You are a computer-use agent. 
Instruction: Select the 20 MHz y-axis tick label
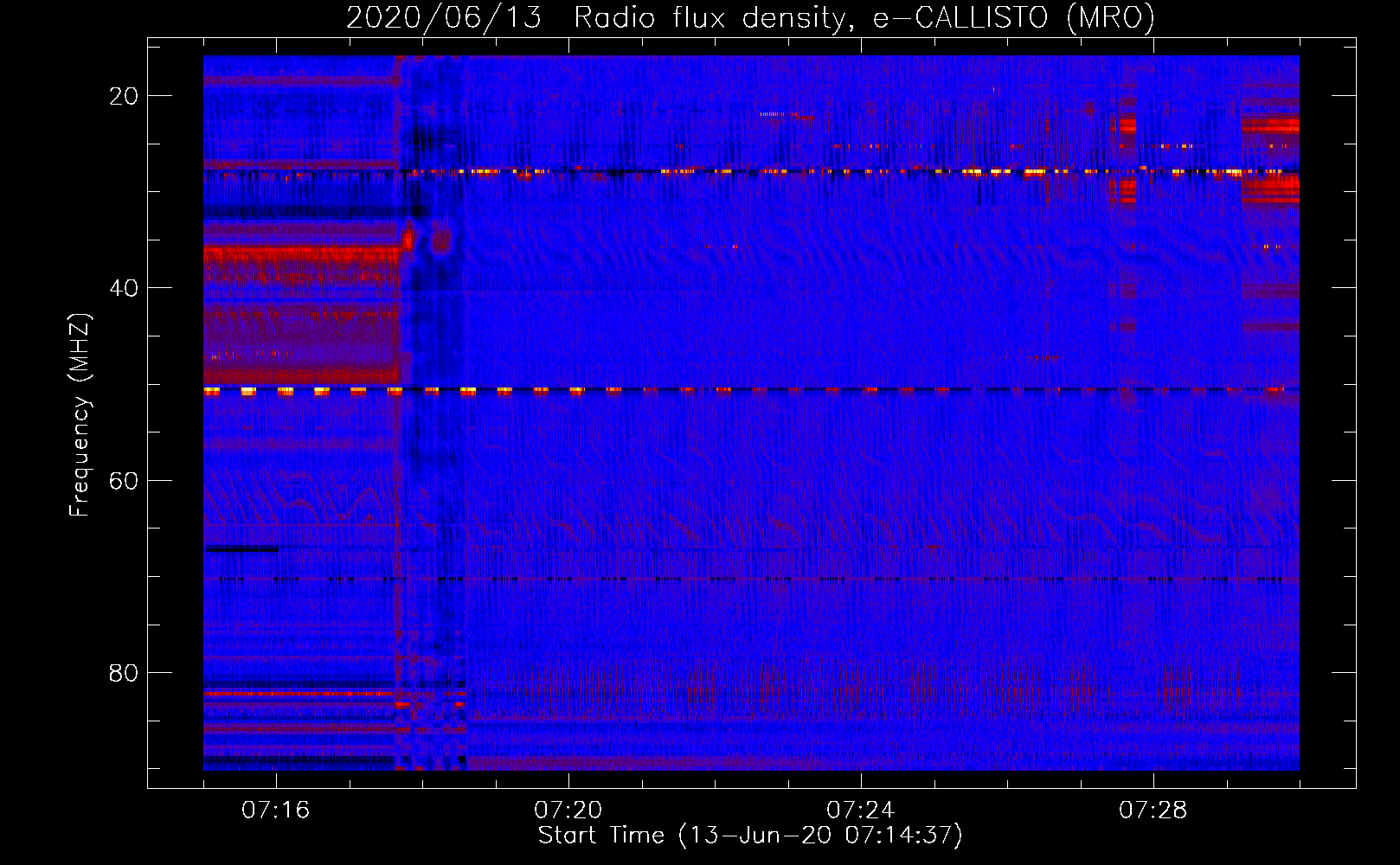[124, 96]
